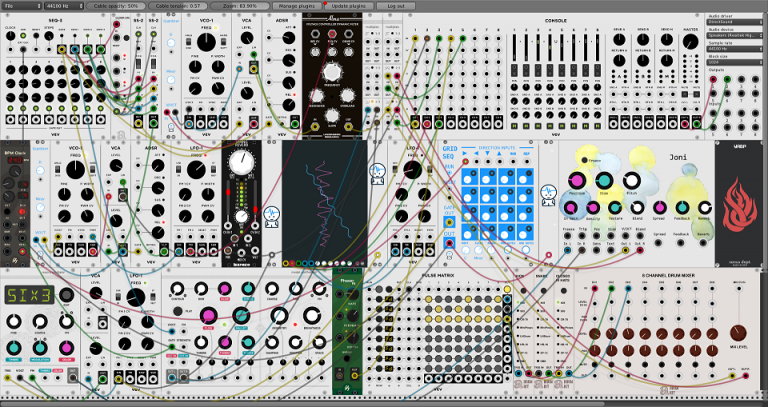Click the FINE knob on top-row VCO-1

194,67
